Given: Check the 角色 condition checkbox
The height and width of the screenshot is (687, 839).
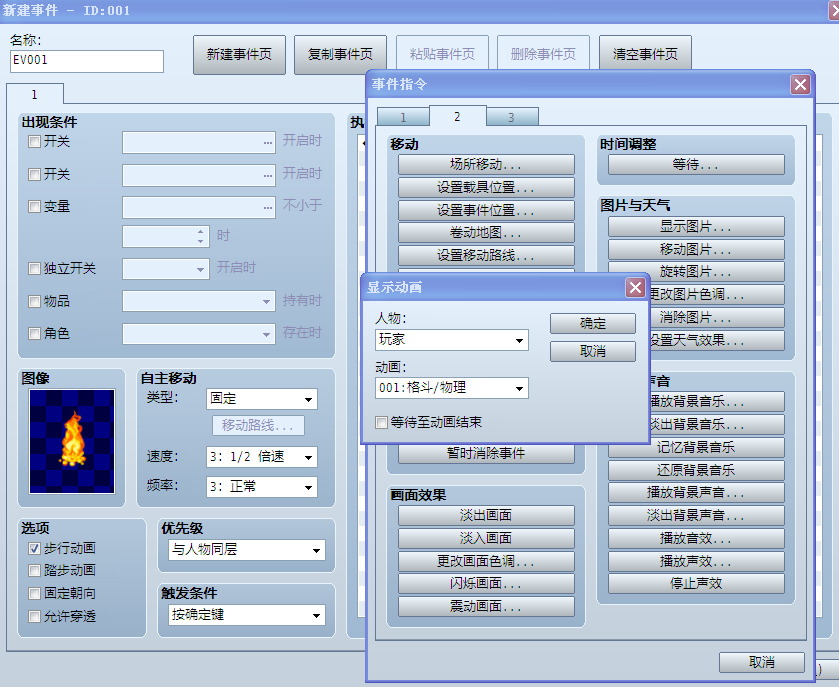Looking at the screenshot, I should coord(34,334).
